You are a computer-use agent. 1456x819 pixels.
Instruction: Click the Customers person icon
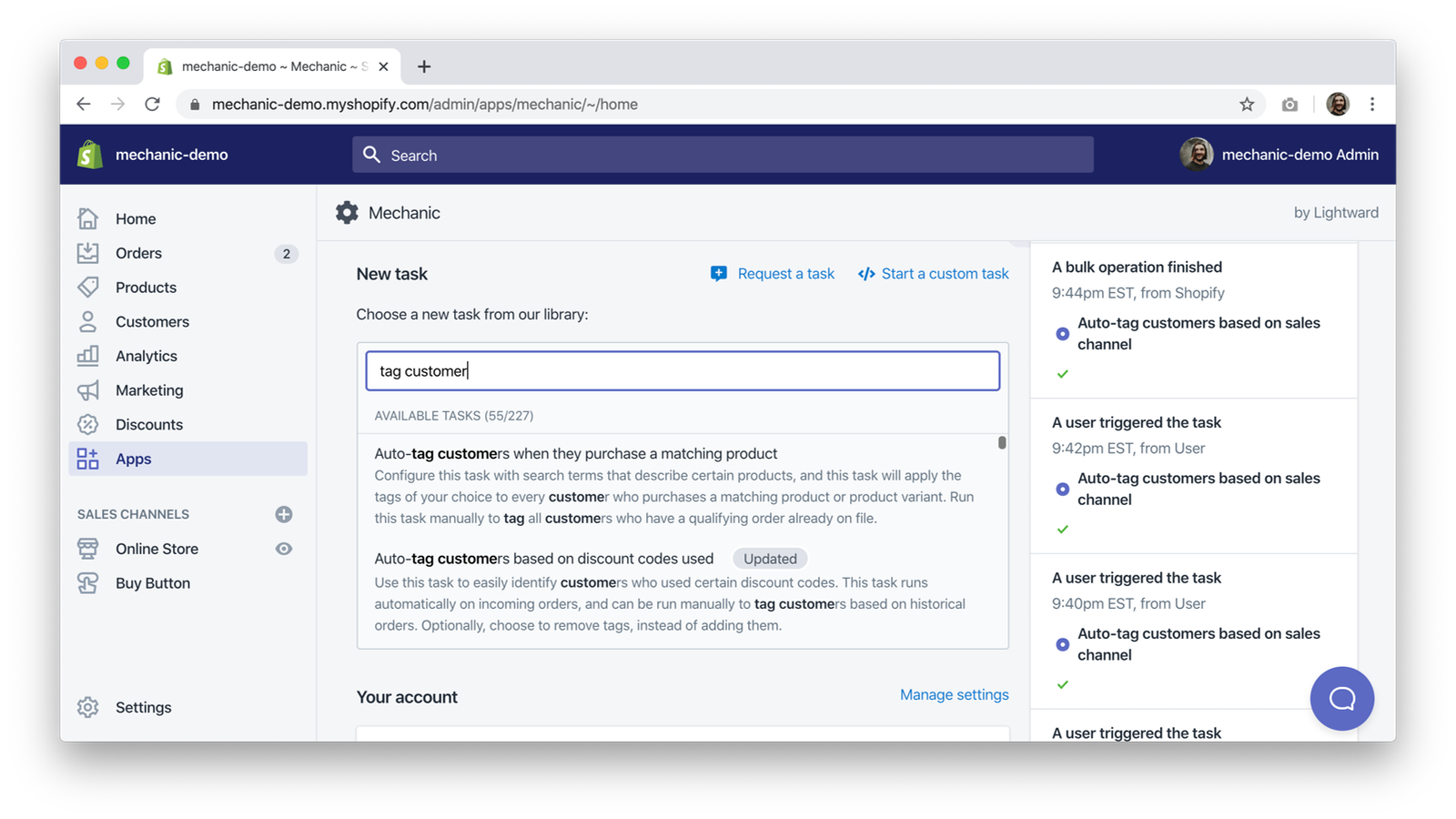(88, 322)
